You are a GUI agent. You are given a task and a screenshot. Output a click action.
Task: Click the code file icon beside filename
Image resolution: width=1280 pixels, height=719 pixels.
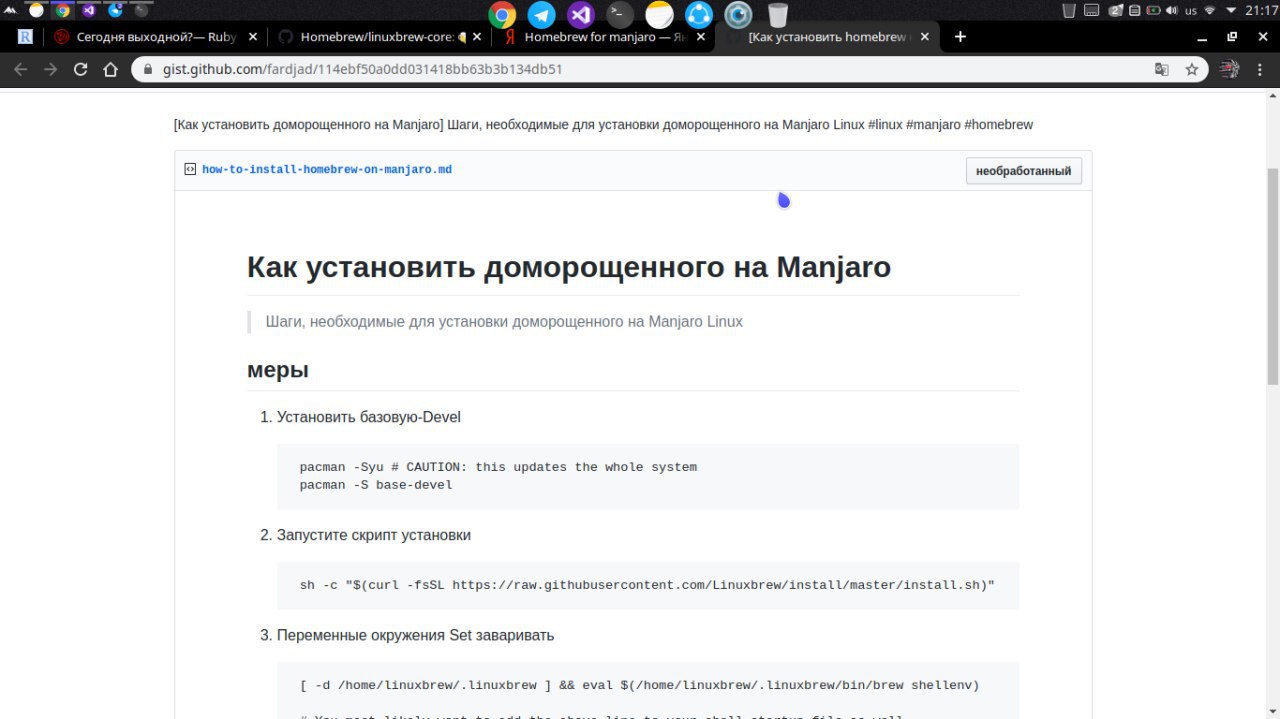[x=190, y=169]
